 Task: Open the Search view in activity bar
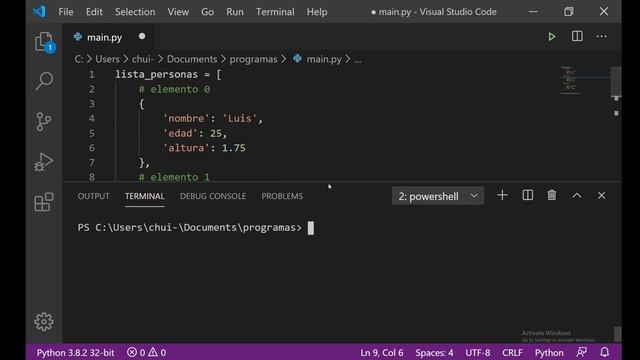tap(44, 81)
